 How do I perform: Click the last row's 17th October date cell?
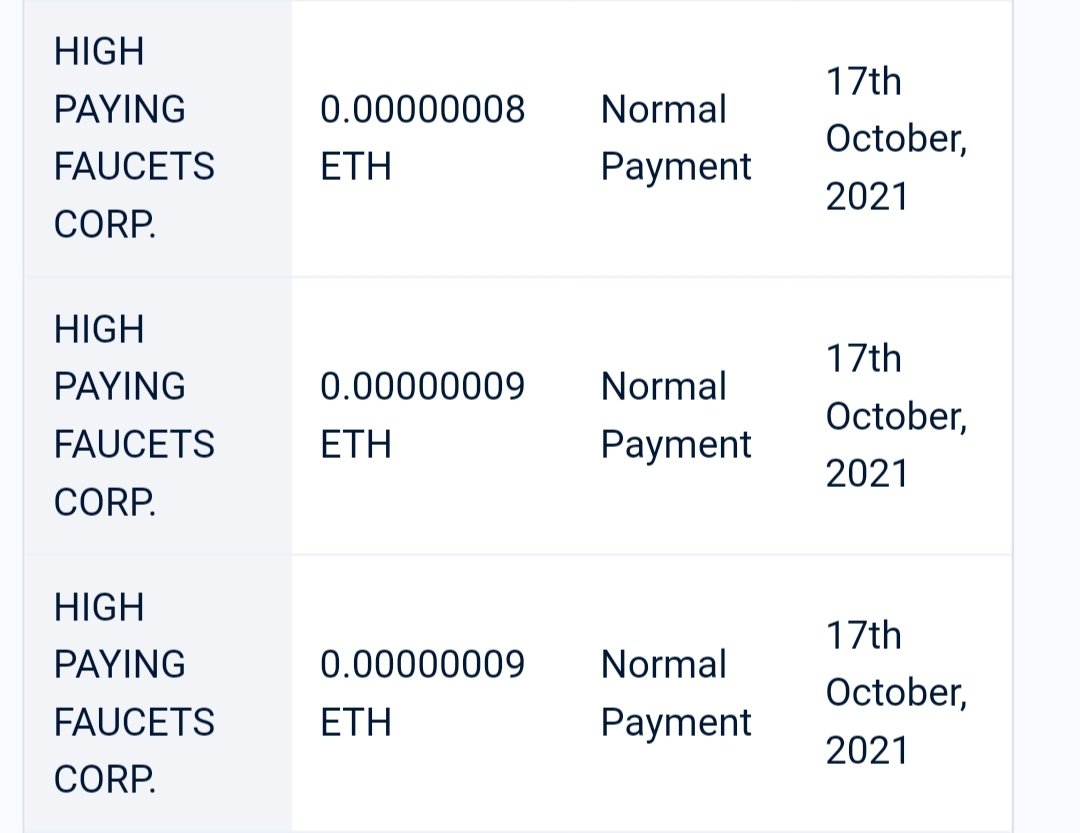[x=896, y=693]
